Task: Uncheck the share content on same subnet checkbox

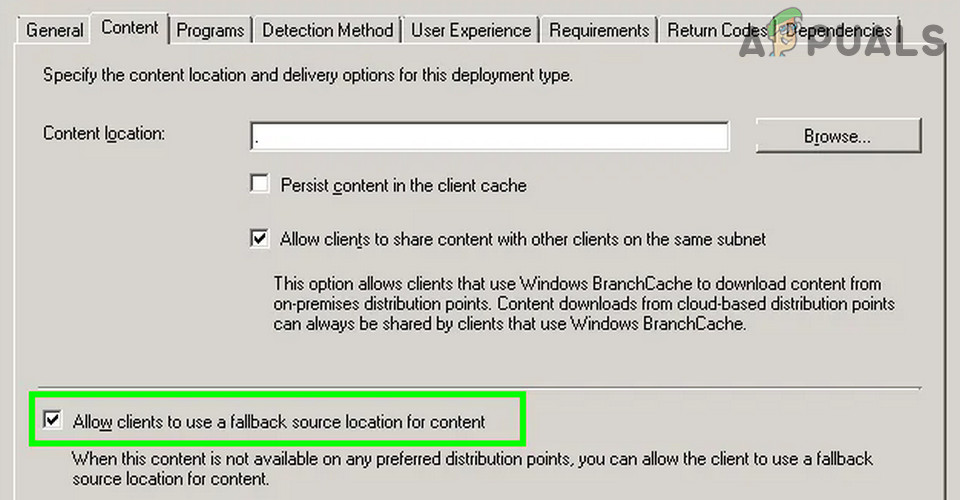Action: click(260, 239)
